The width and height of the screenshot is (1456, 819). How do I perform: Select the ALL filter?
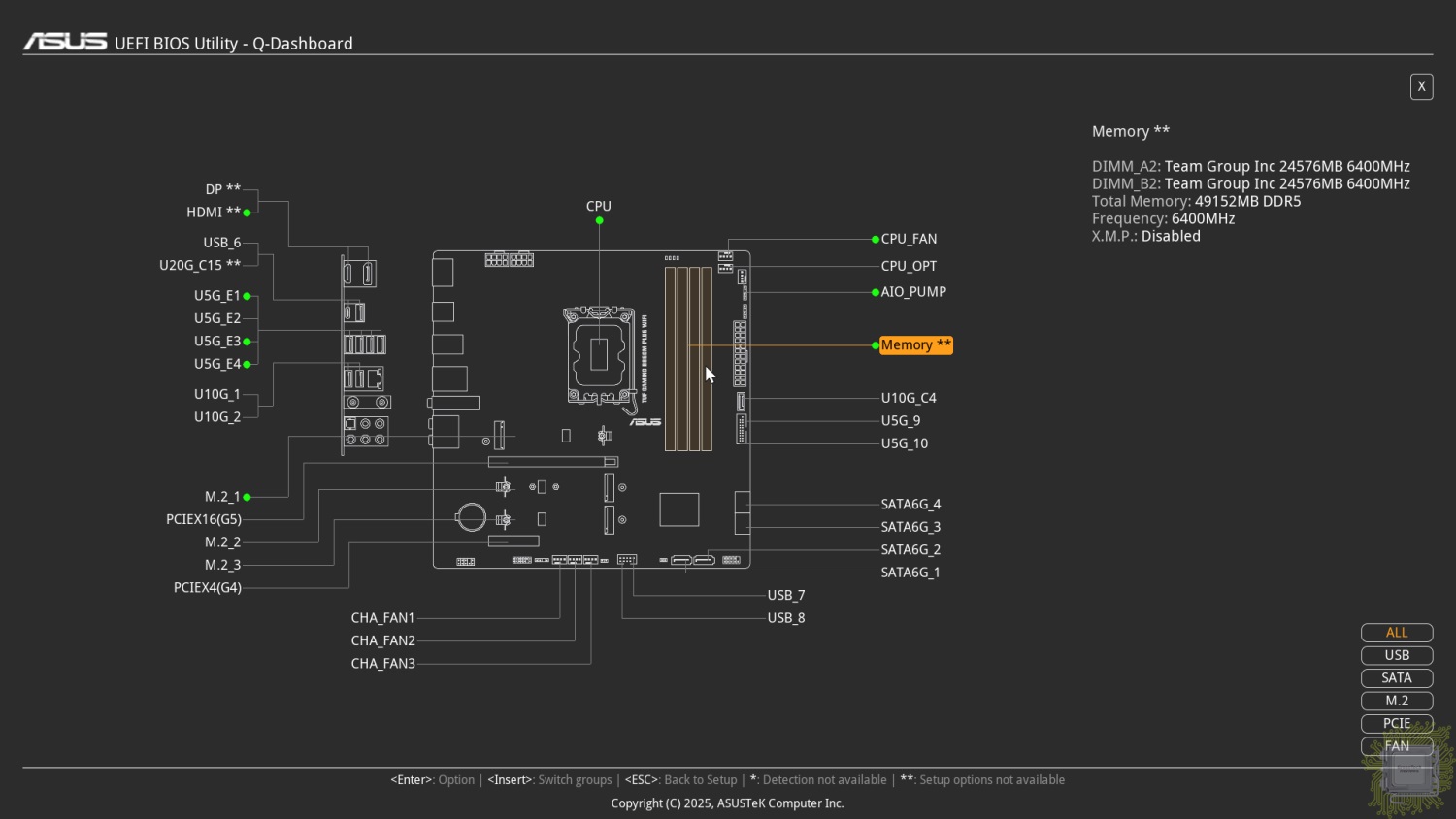coord(1397,633)
